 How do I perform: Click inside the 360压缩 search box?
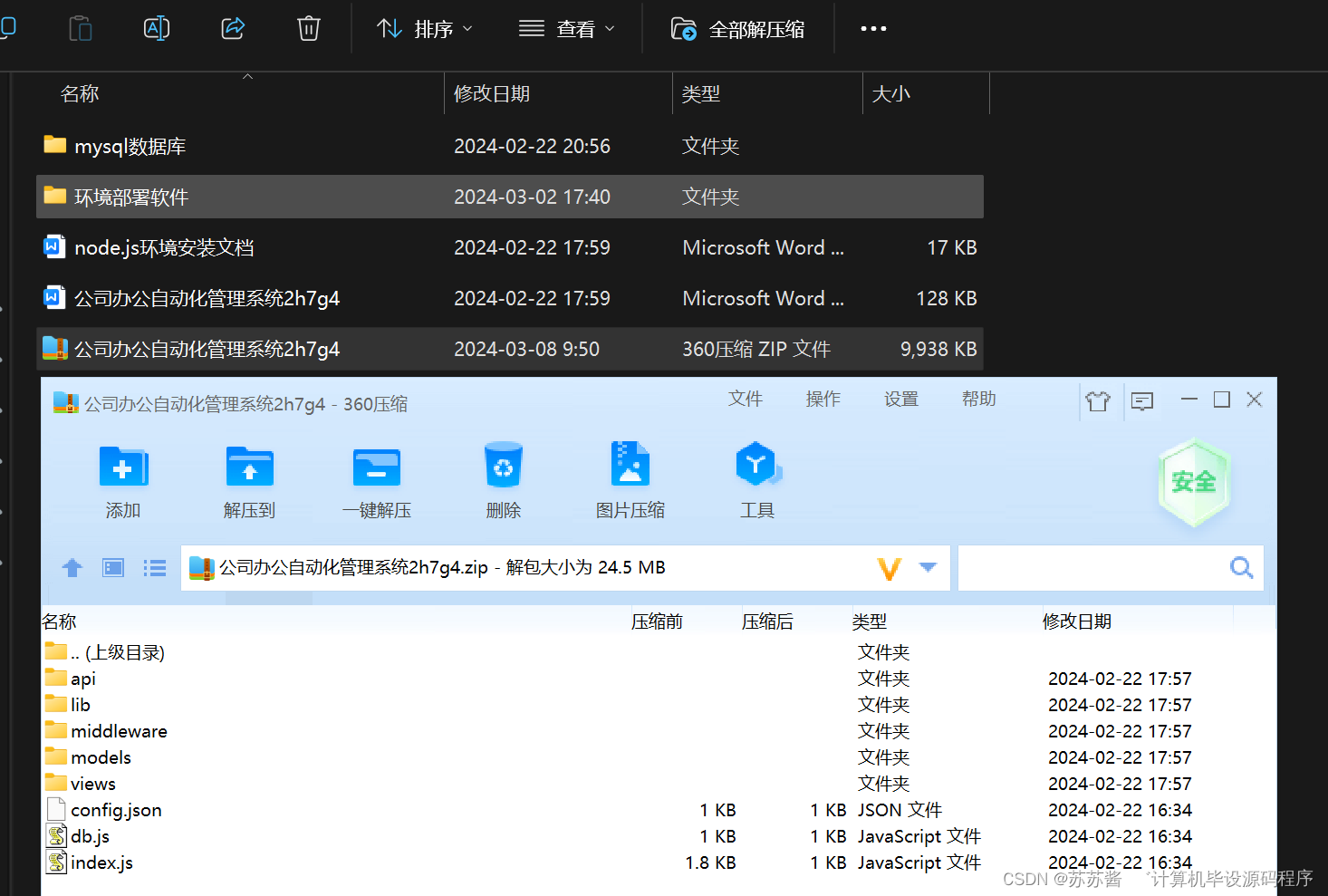coord(1087,567)
